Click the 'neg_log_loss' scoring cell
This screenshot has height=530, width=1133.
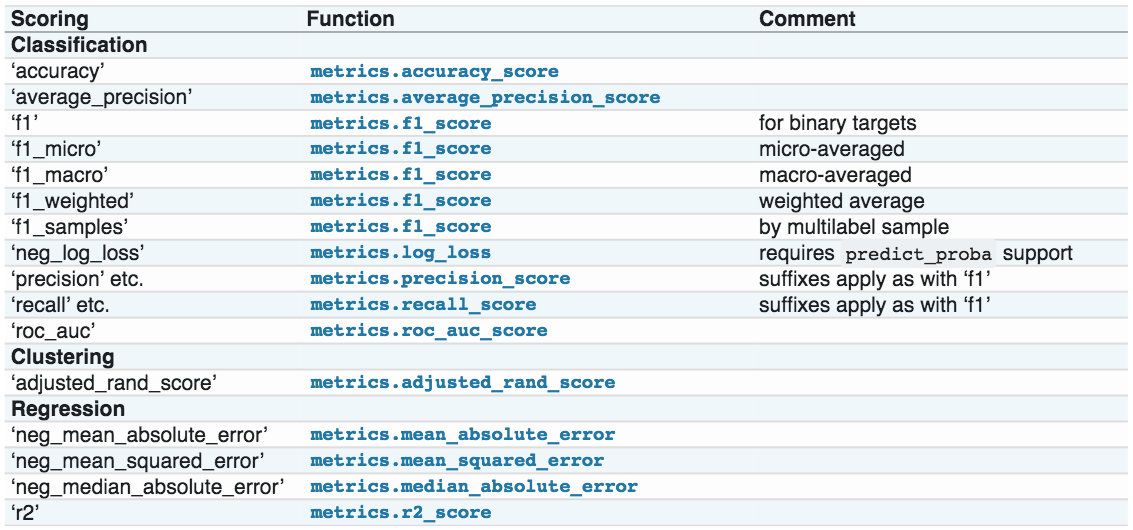click(x=64, y=253)
